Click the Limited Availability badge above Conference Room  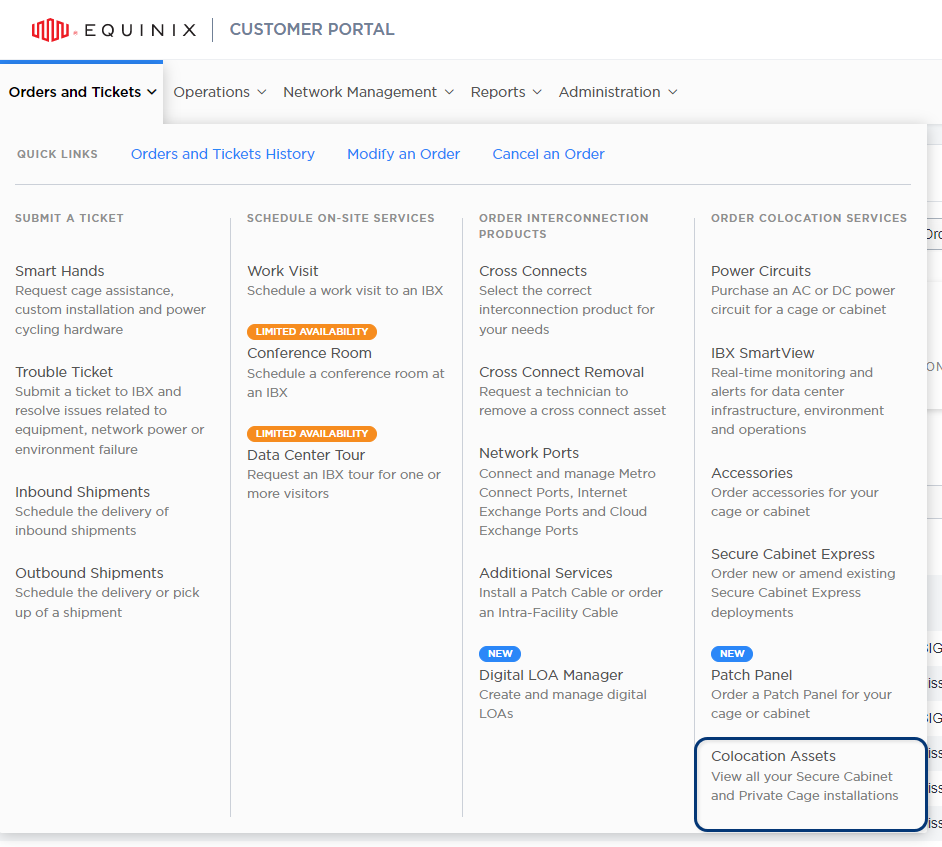coord(312,332)
